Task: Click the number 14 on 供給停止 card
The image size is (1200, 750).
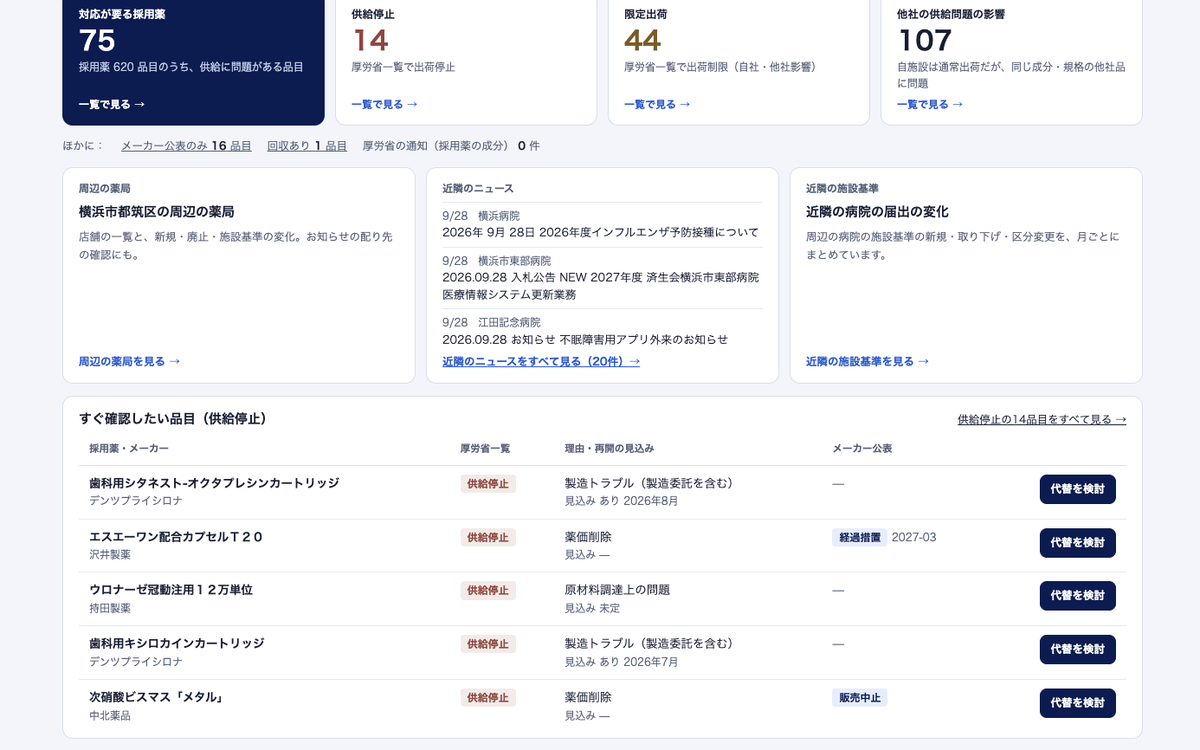Action: coord(370,40)
